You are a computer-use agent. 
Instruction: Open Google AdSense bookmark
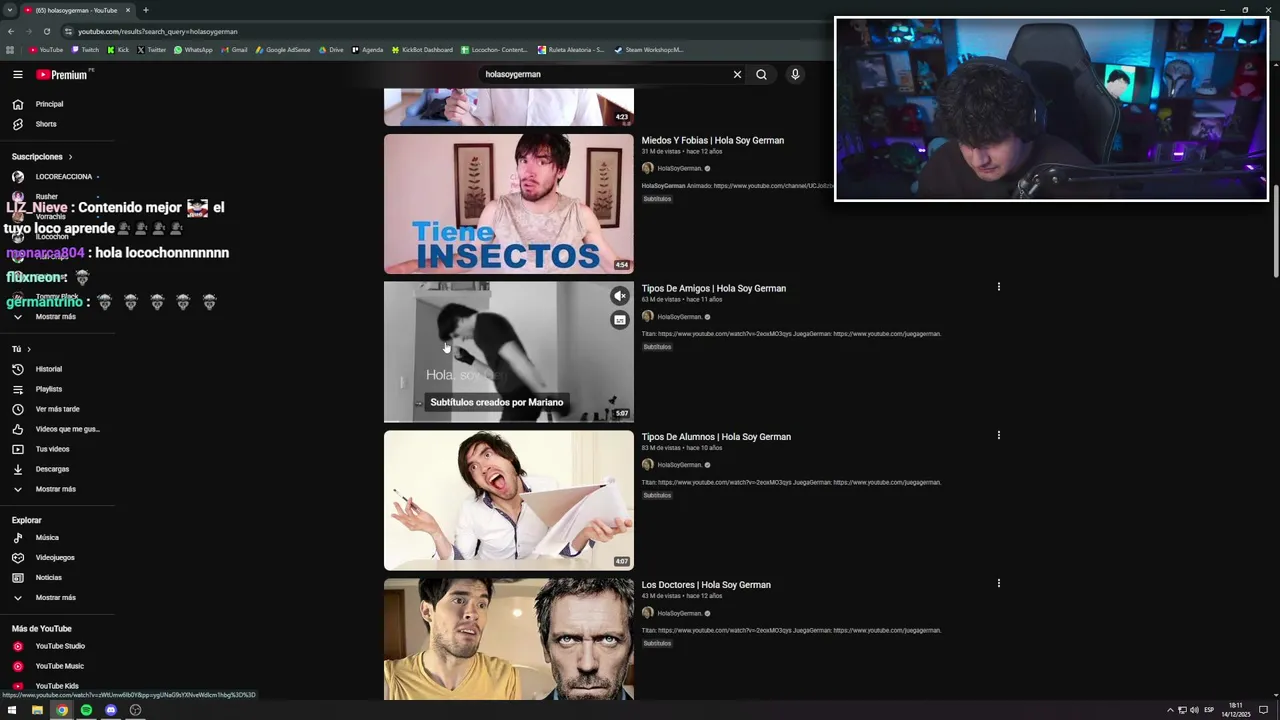coord(283,50)
